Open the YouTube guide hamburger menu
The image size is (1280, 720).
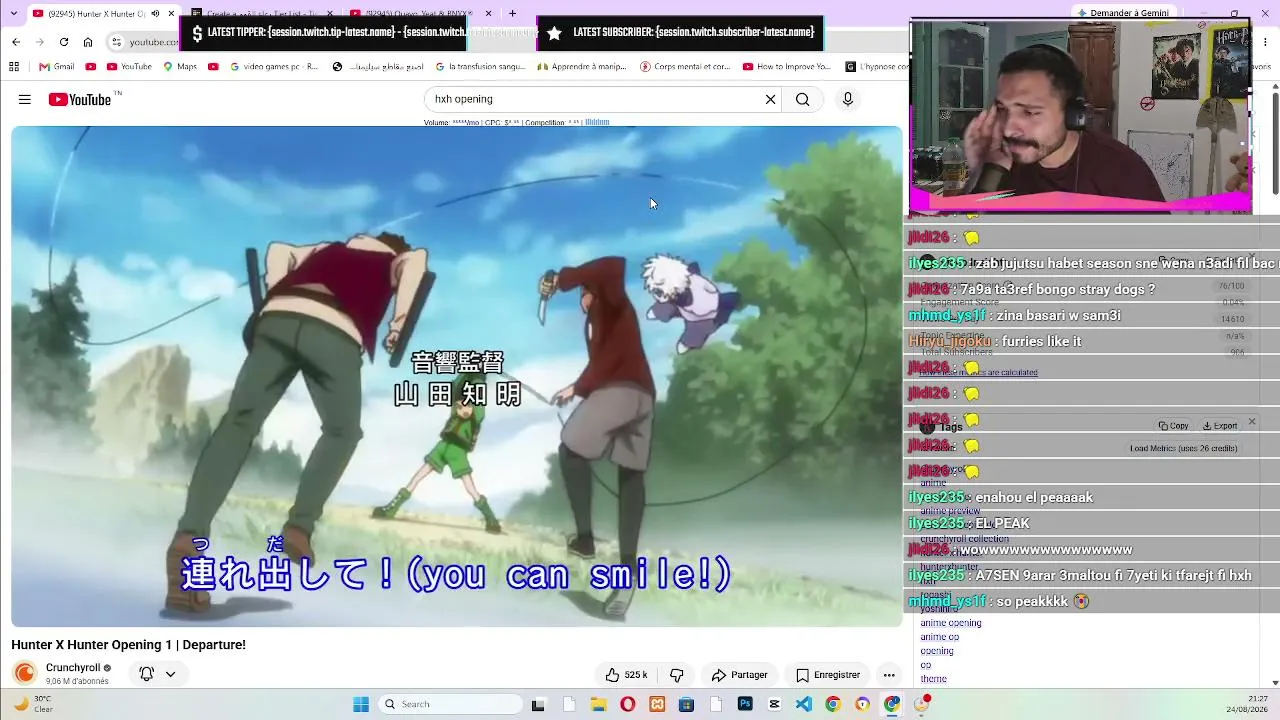[x=25, y=99]
